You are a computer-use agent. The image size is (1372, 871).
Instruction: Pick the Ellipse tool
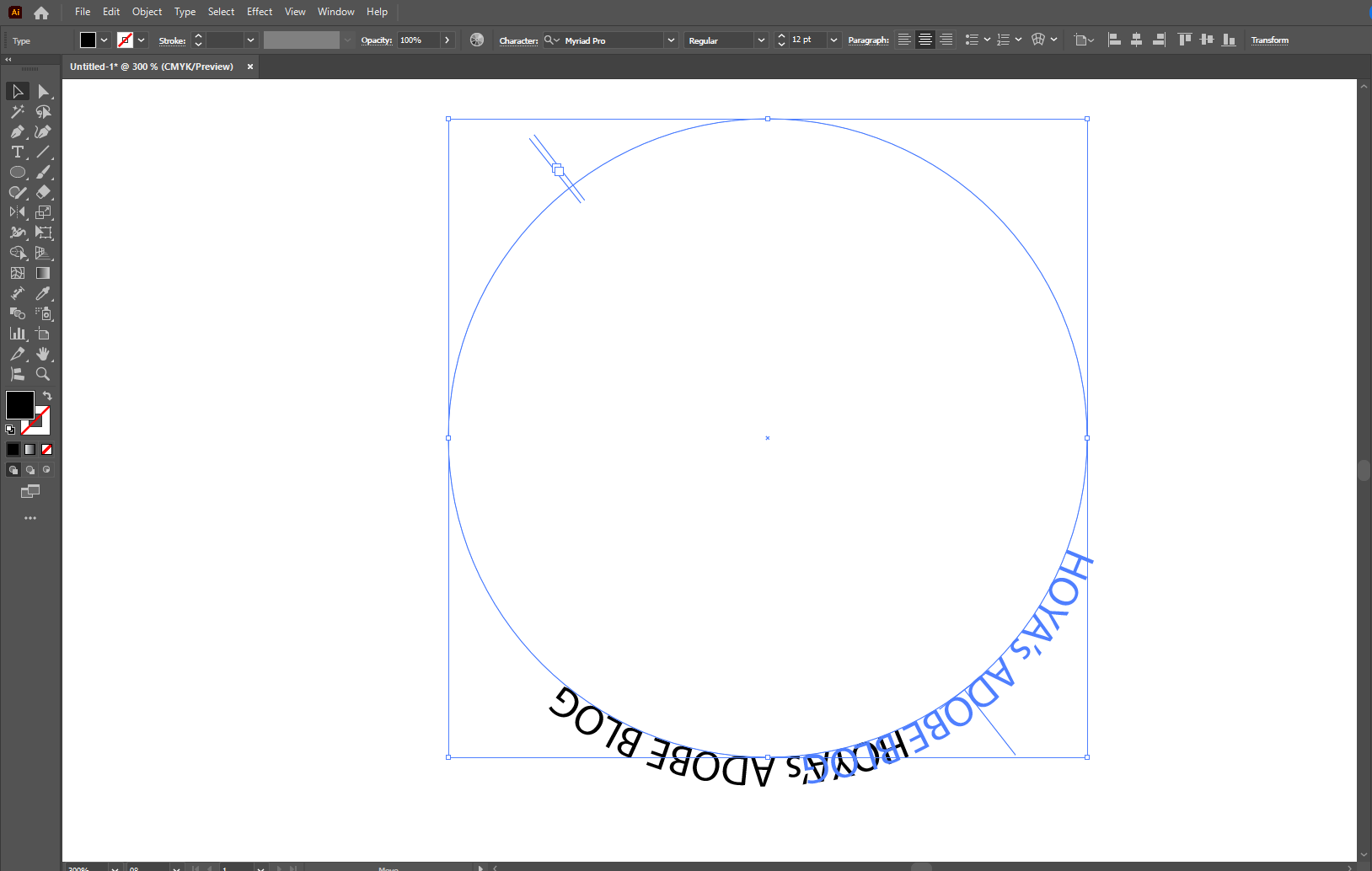pyautogui.click(x=18, y=172)
